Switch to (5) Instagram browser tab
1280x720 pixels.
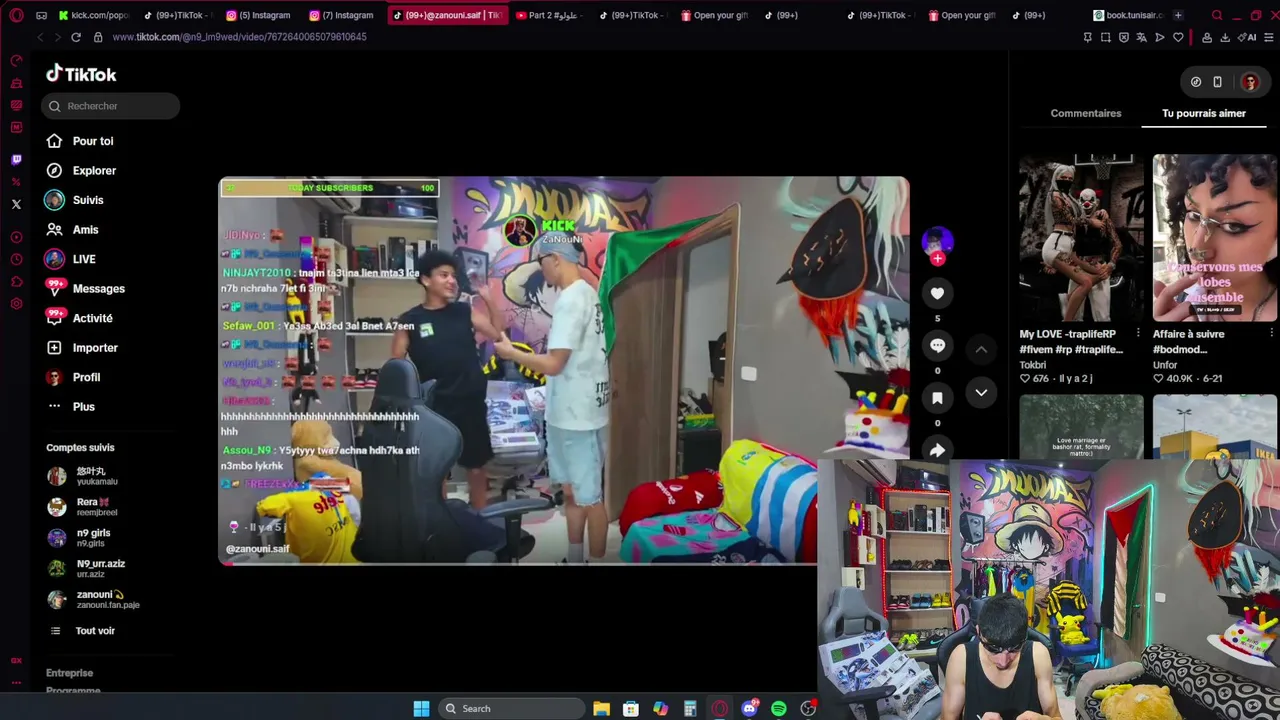259,15
